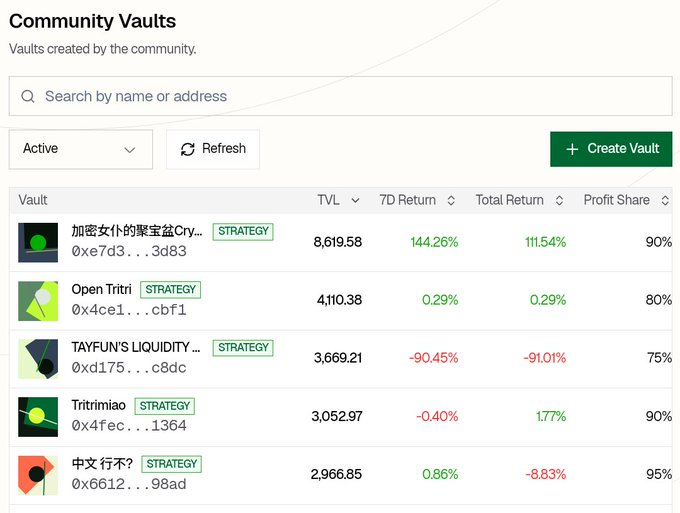Open the Open Tritri vault avatar

[38, 301]
